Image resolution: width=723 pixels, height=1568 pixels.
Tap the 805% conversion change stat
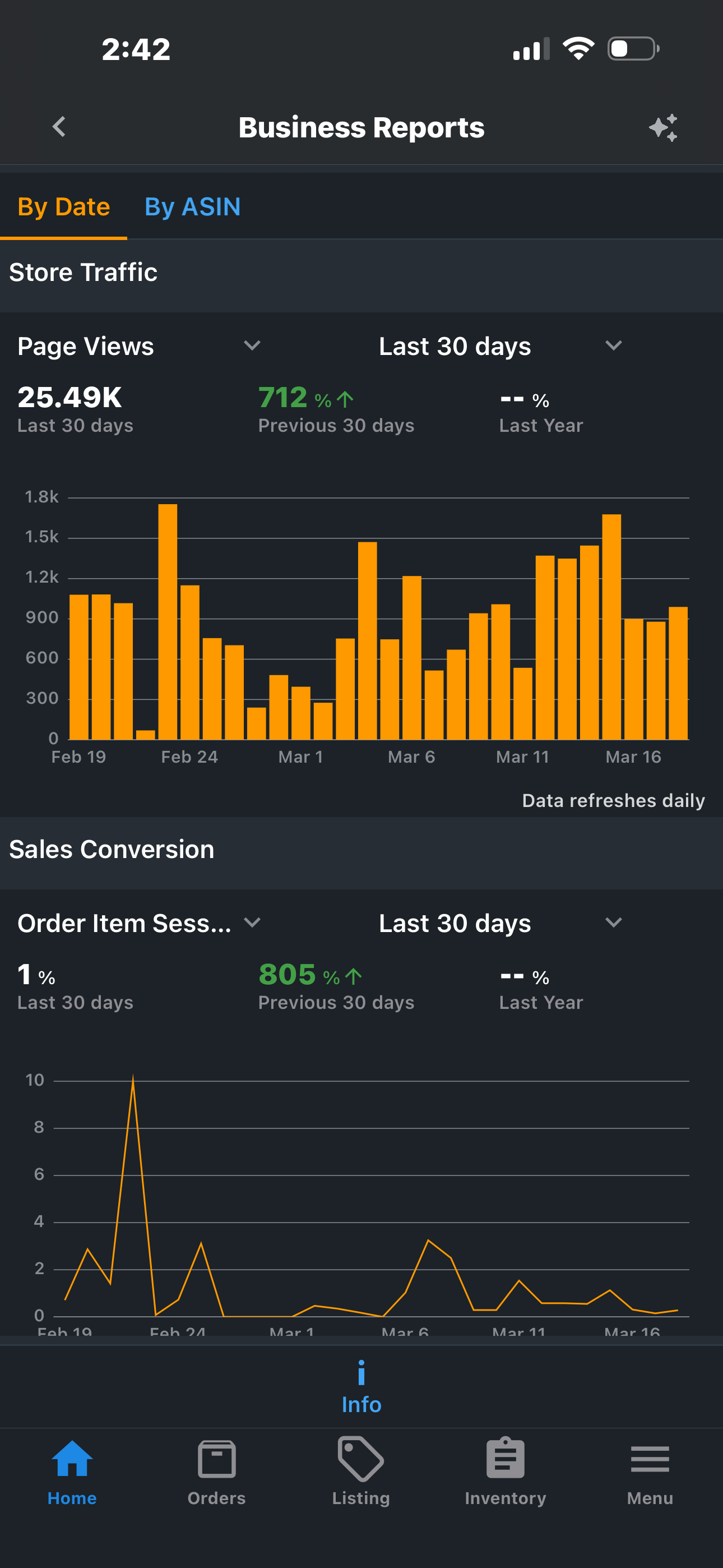coord(336,986)
